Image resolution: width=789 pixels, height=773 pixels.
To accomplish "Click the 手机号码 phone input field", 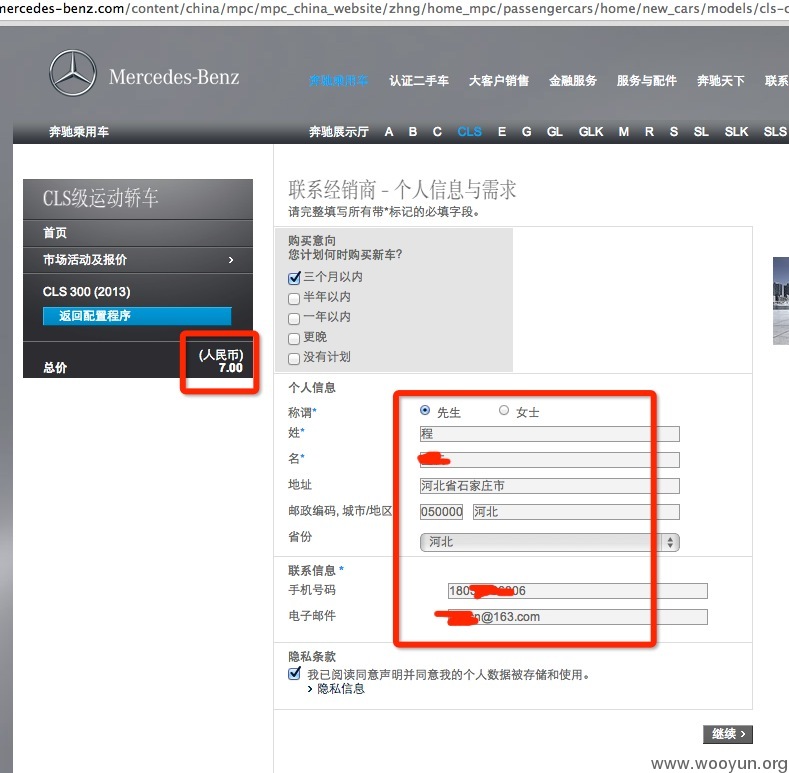I will (x=578, y=591).
